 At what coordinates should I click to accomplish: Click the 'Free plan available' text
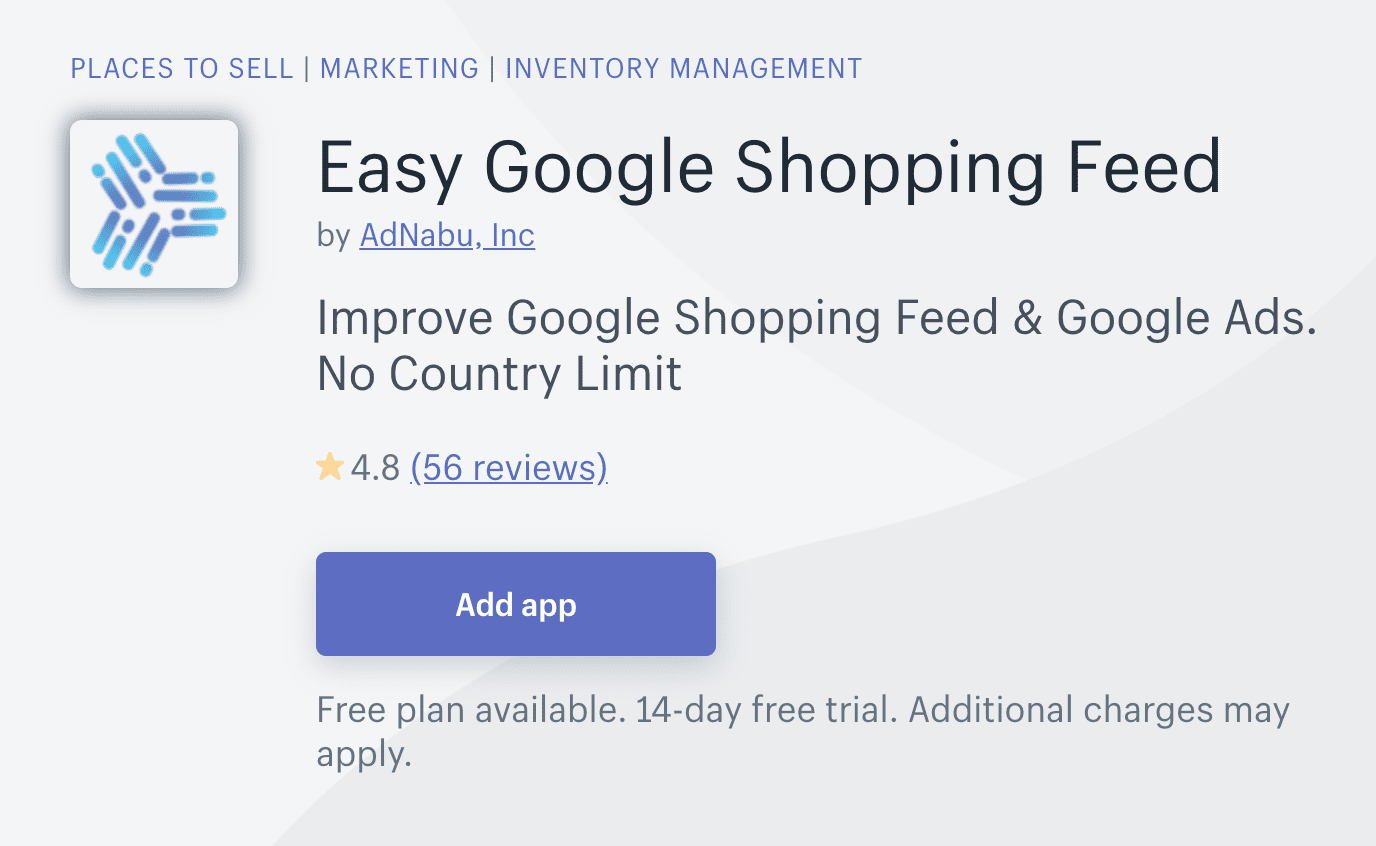click(466, 710)
